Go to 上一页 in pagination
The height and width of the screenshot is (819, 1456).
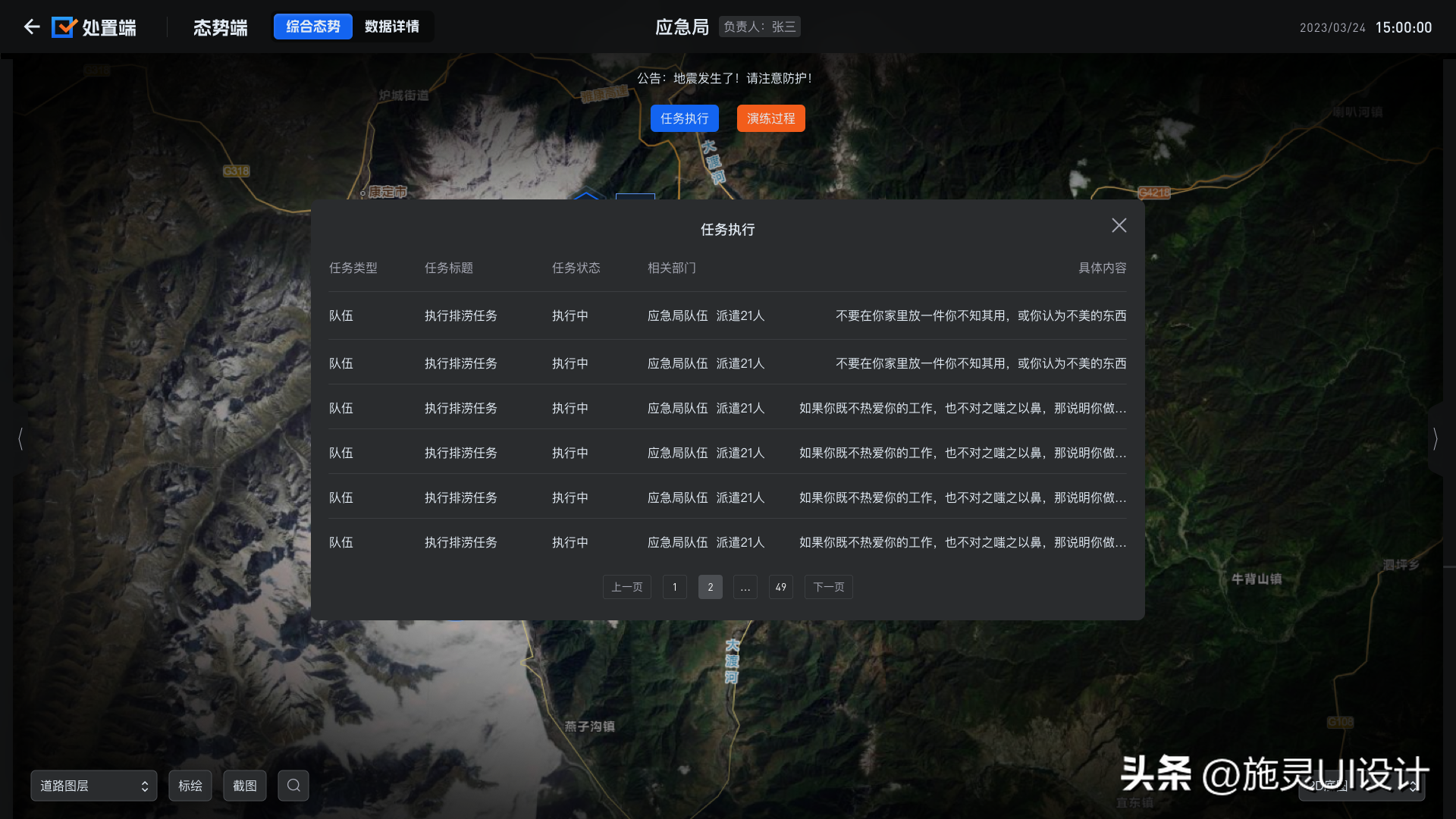(x=627, y=587)
